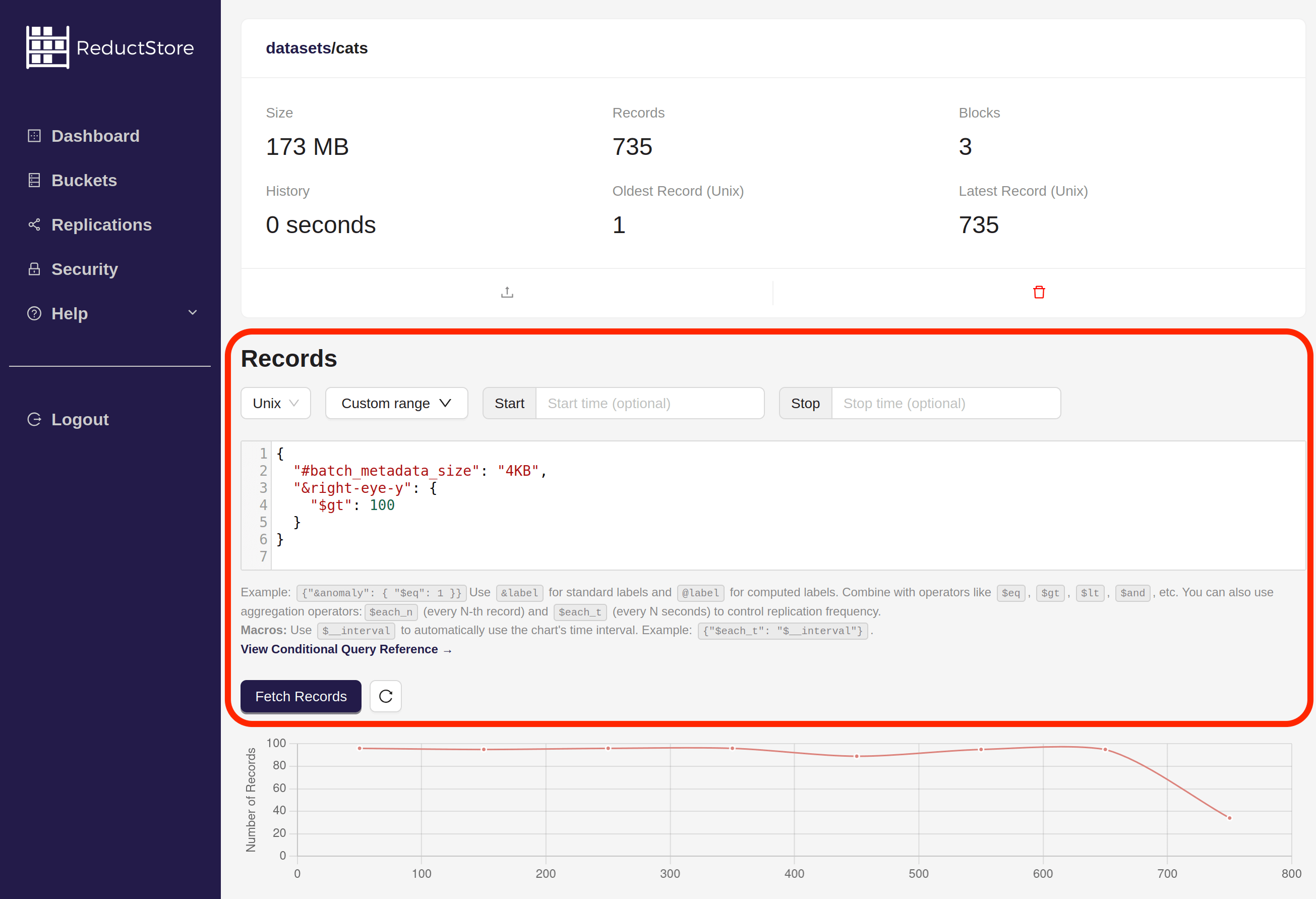Click the Records section heading
Image resolution: width=1316 pixels, height=899 pixels.
(x=289, y=358)
